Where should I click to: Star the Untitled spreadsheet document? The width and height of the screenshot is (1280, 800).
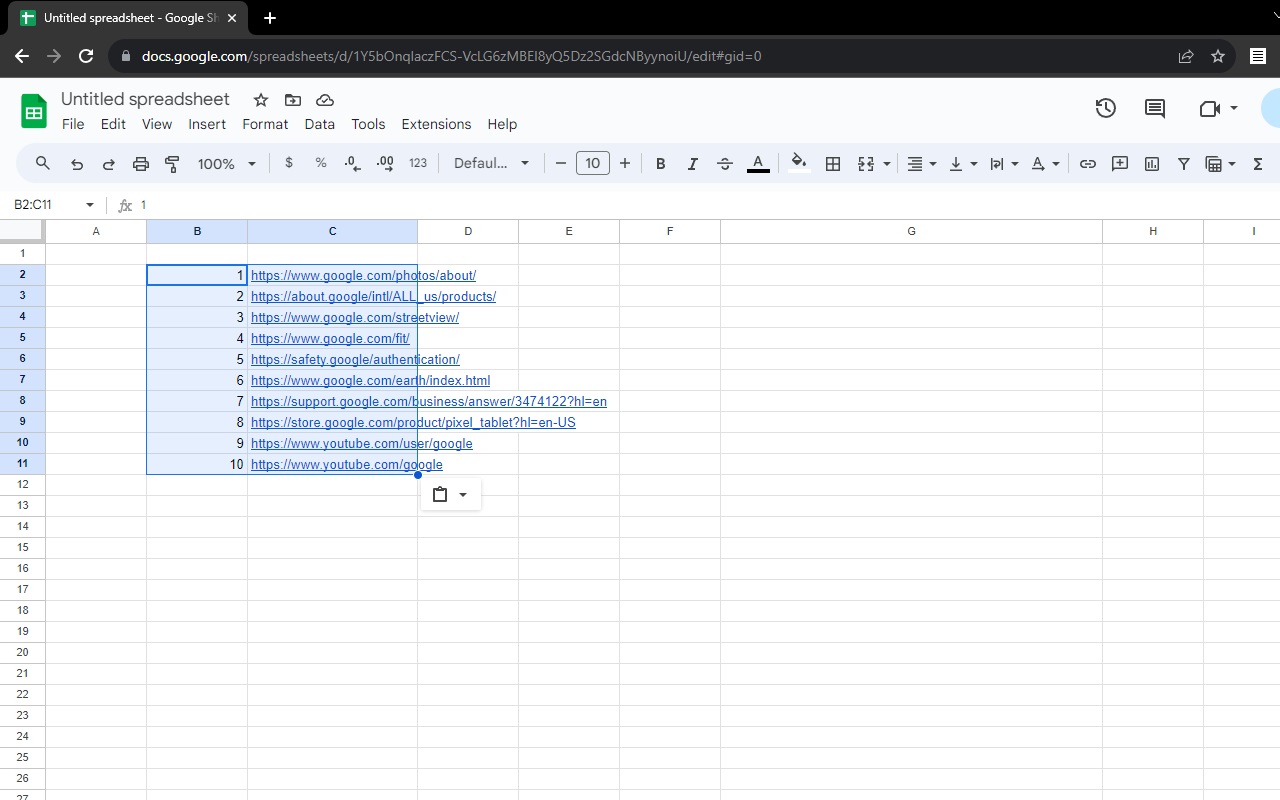coord(261,100)
